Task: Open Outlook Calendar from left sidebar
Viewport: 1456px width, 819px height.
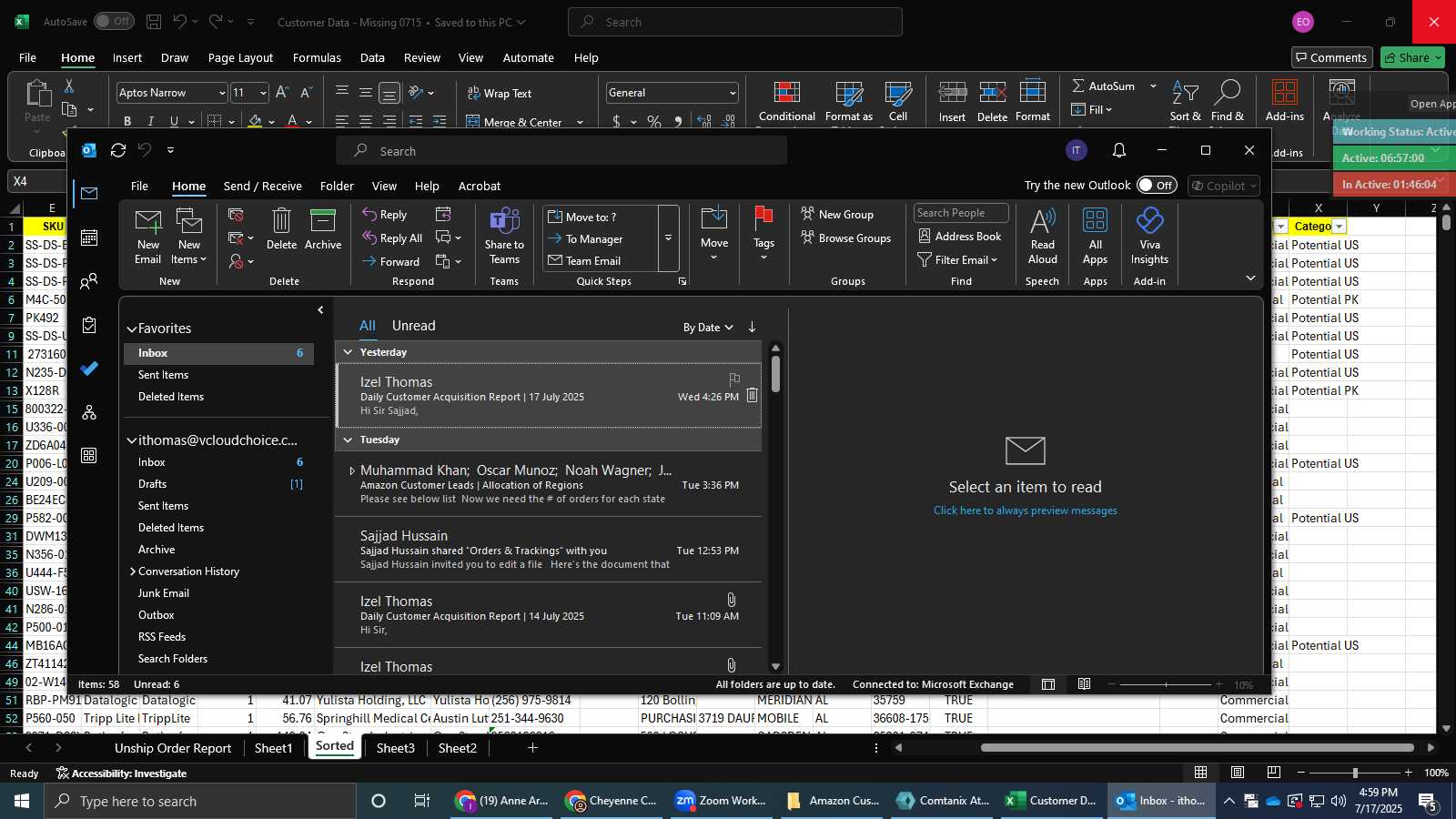Action: tap(89, 238)
